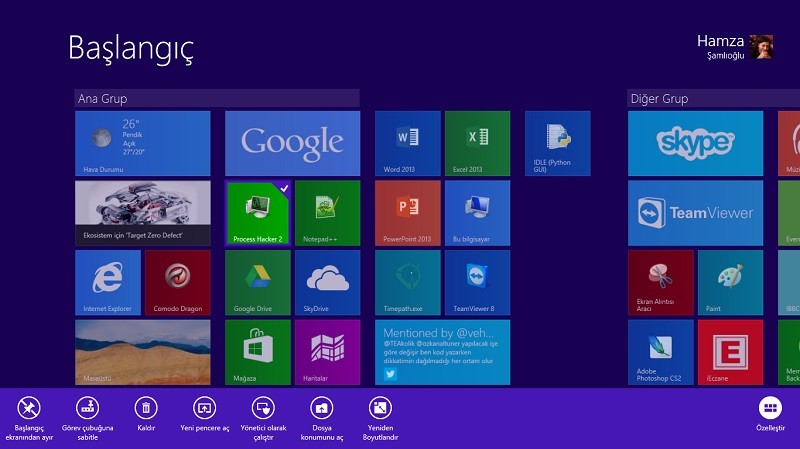Open the Mağaza store tile
This screenshot has height=449, width=800.
pos(258,352)
